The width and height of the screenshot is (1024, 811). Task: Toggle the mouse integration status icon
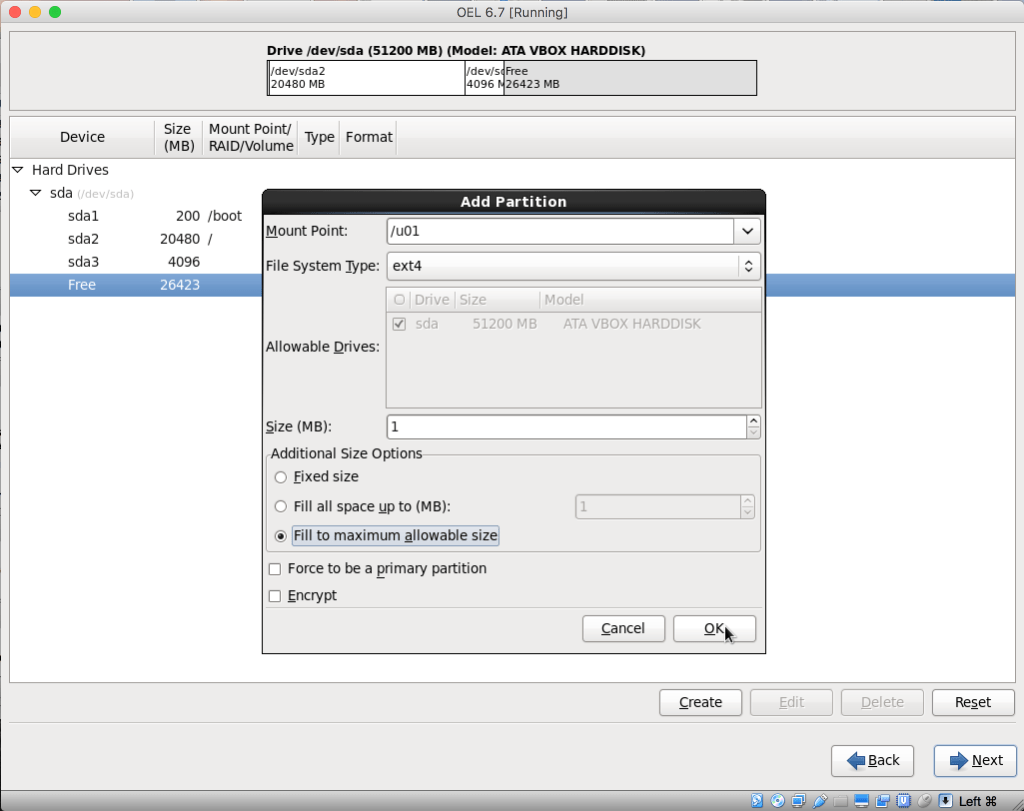coord(924,801)
